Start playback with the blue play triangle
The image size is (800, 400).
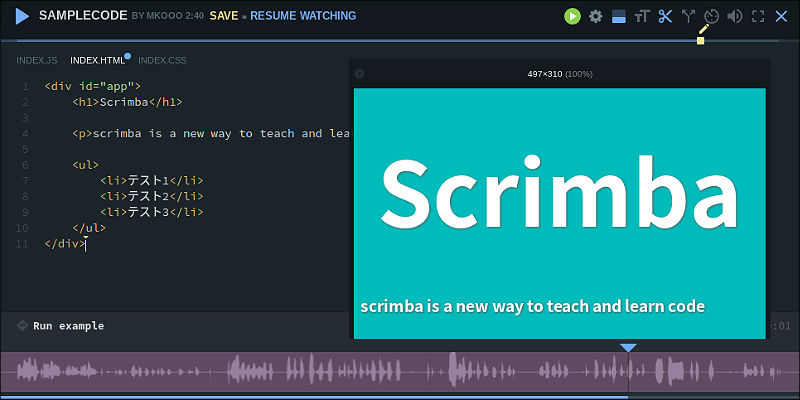[x=22, y=16]
